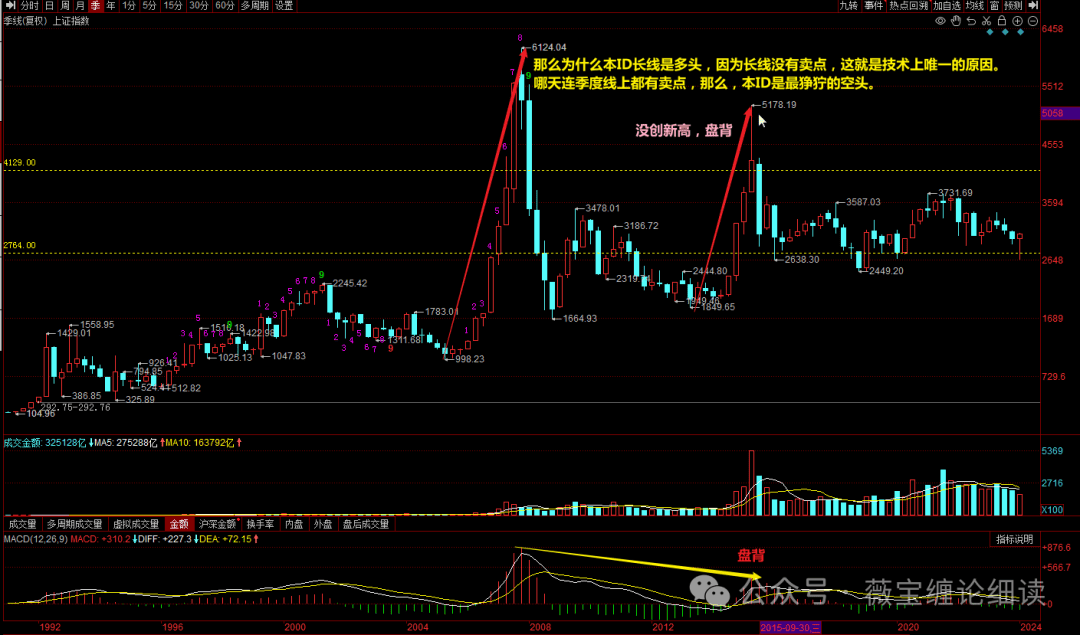The width and height of the screenshot is (1080, 635).
Task: Click the 6124.04 peak price label
Action: [549, 48]
